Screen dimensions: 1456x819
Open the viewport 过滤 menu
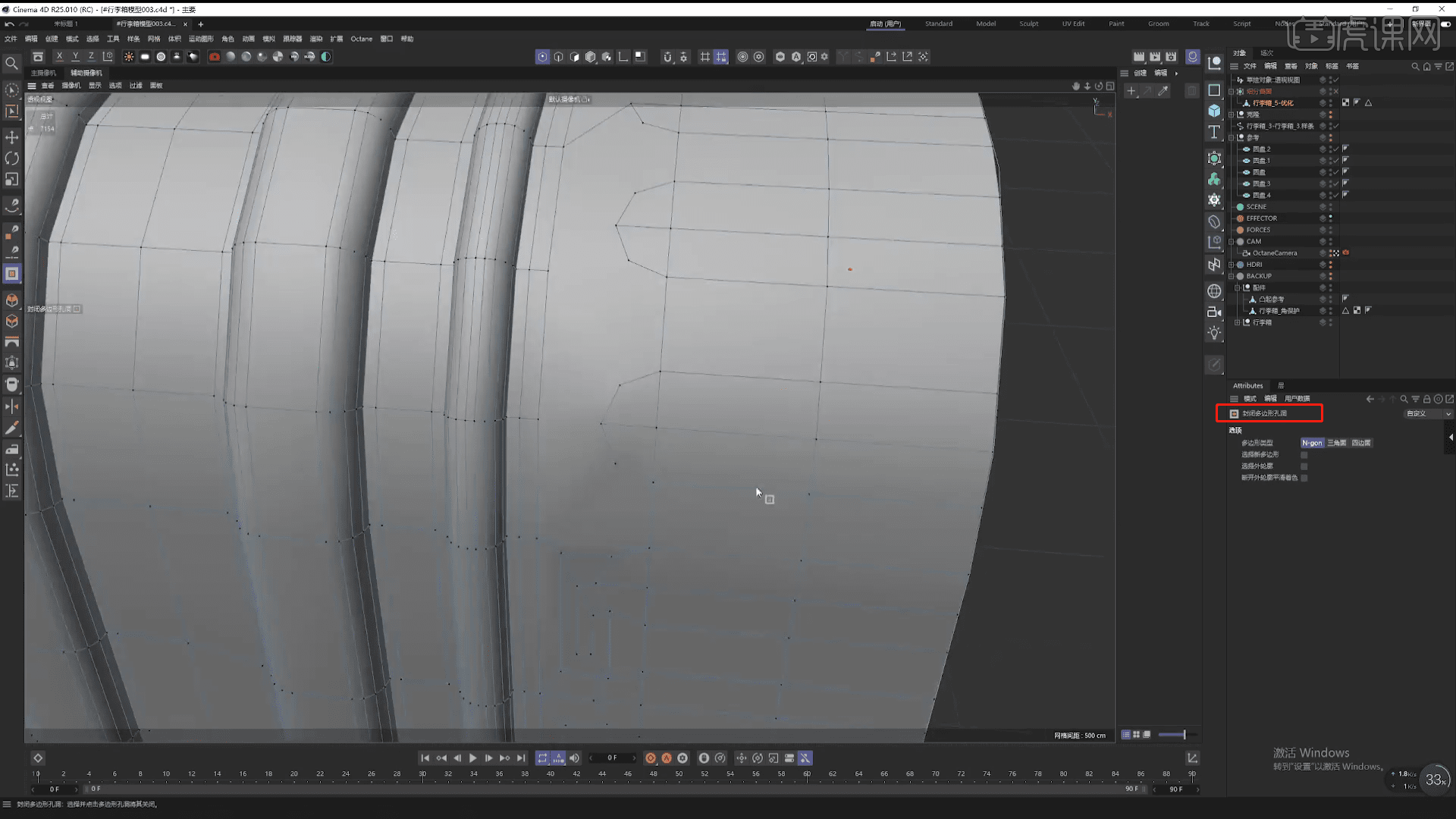[136, 86]
